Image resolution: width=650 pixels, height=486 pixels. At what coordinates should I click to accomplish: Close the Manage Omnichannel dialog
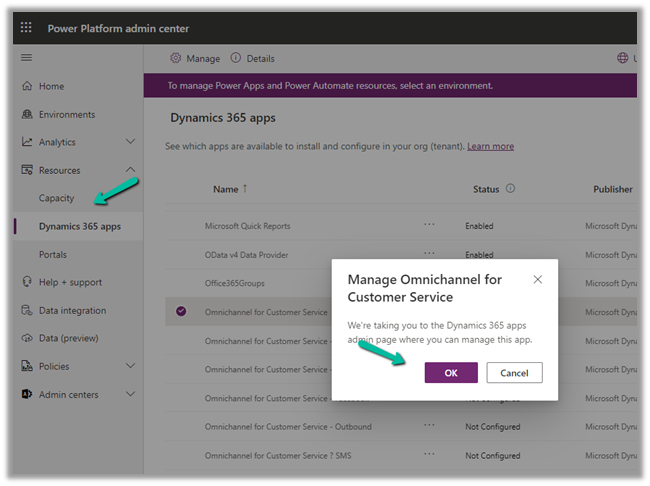(538, 280)
